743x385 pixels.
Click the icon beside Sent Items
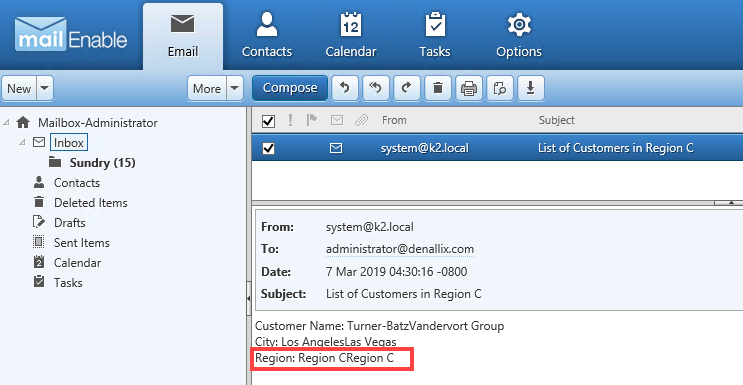pos(39,242)
